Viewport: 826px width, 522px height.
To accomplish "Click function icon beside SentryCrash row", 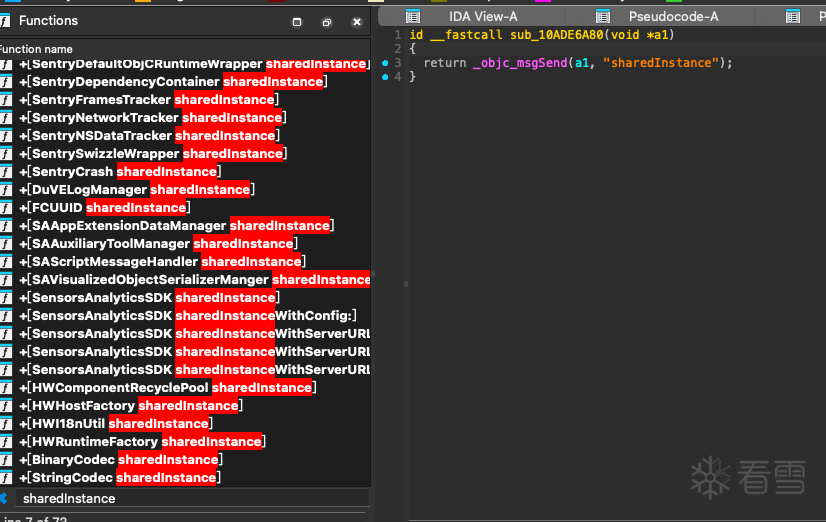I will (6, 171).
